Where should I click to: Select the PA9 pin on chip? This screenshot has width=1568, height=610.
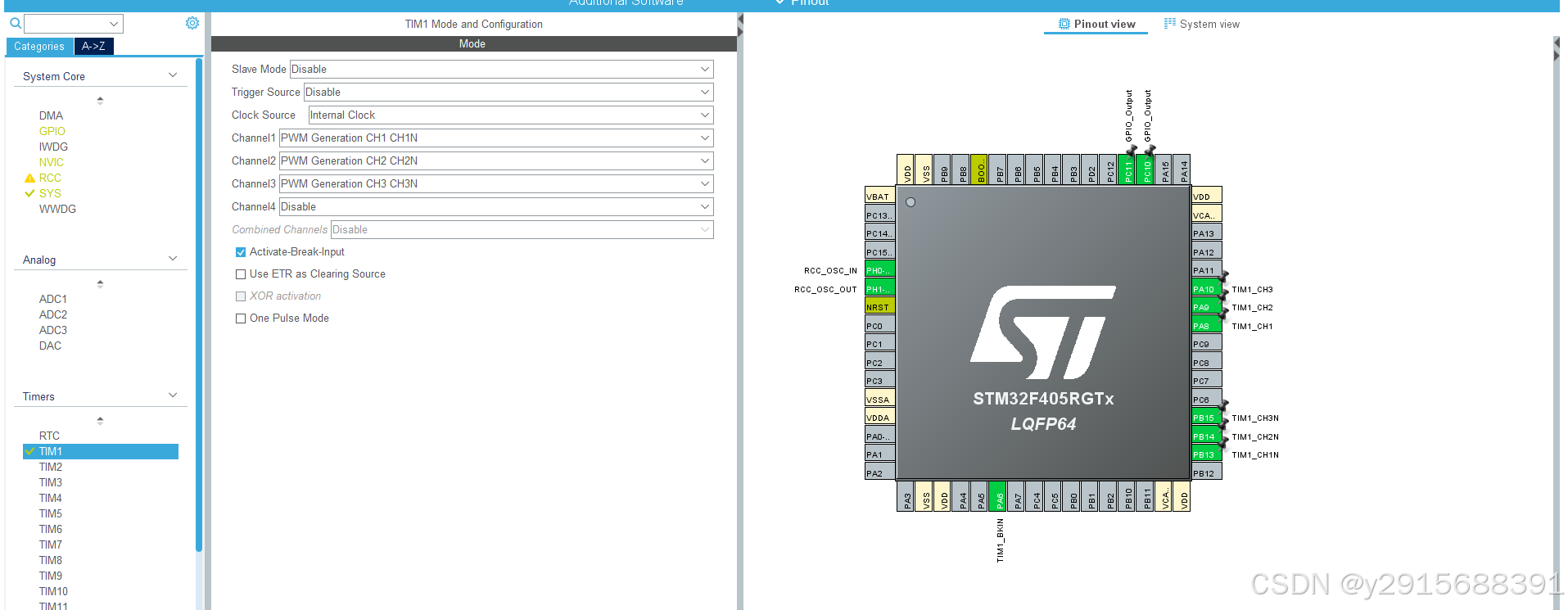coord(1207,307)
